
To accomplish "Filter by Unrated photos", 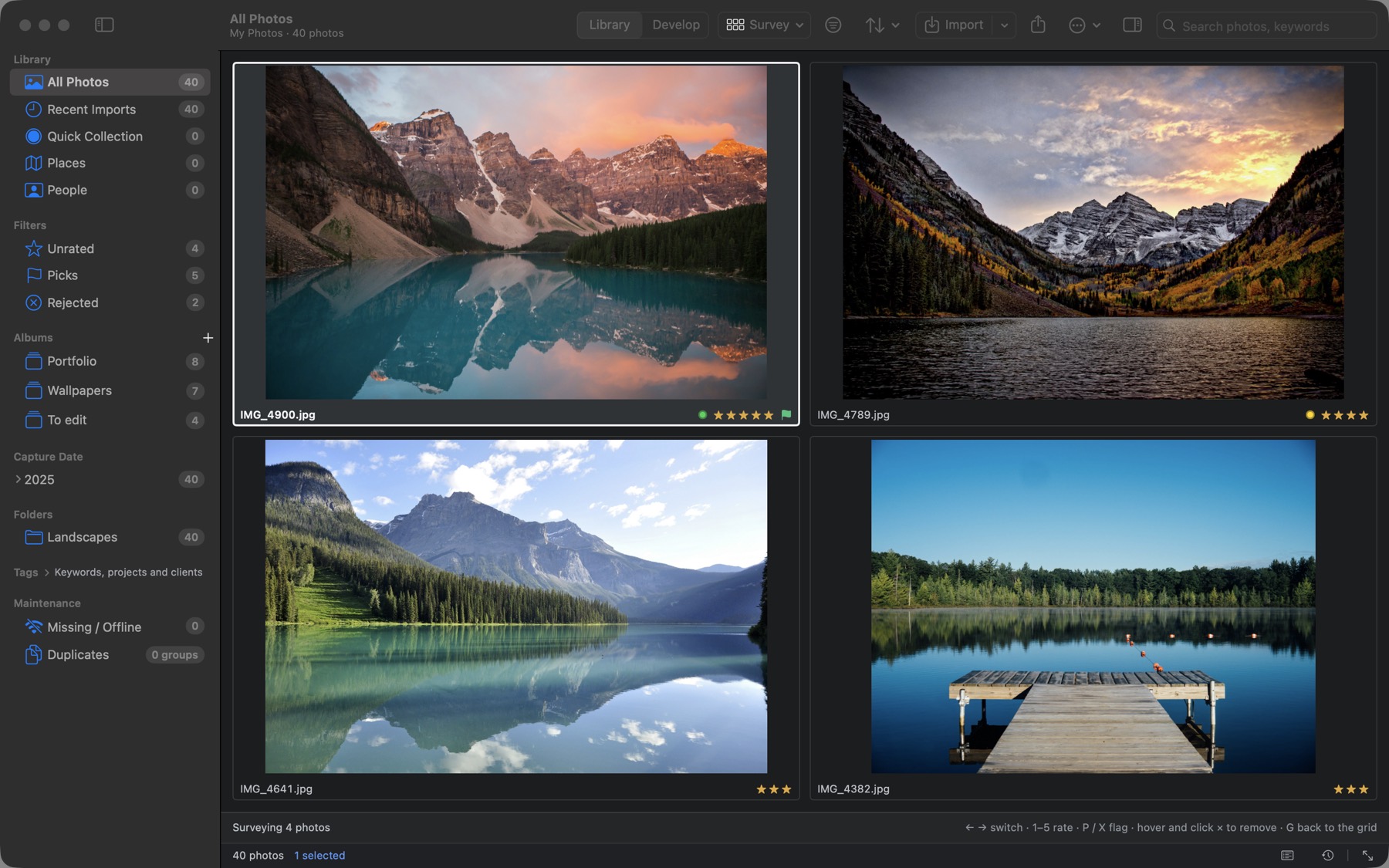I will (110, 248).
